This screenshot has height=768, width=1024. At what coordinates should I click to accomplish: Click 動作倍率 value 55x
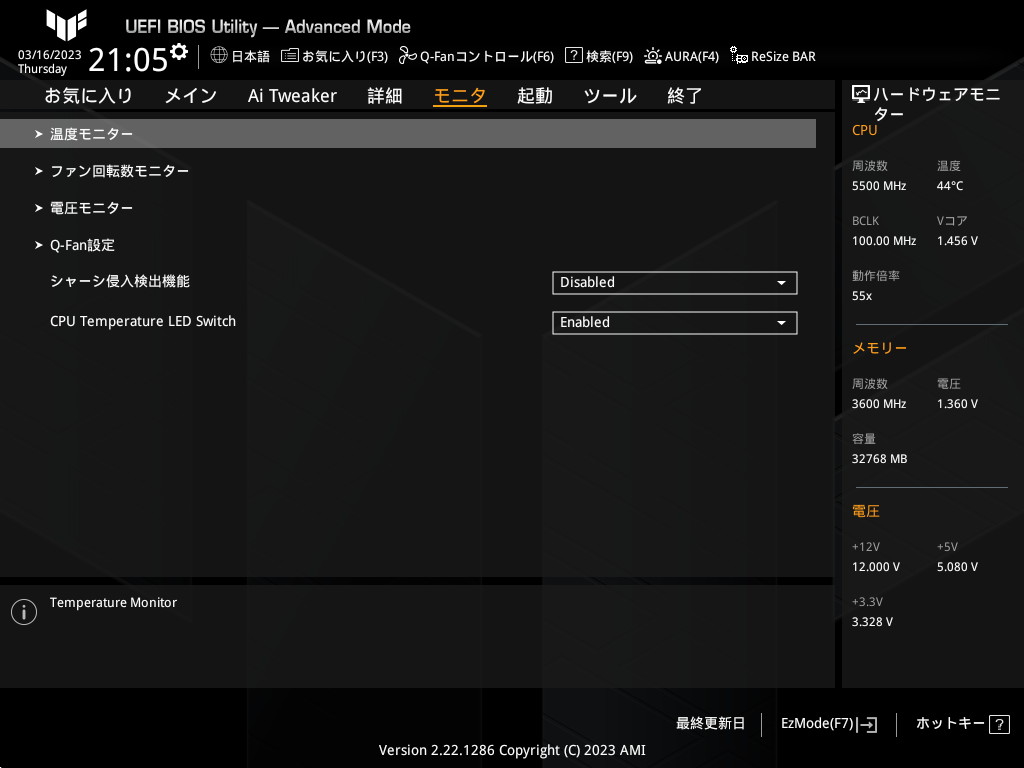[861, 295]
